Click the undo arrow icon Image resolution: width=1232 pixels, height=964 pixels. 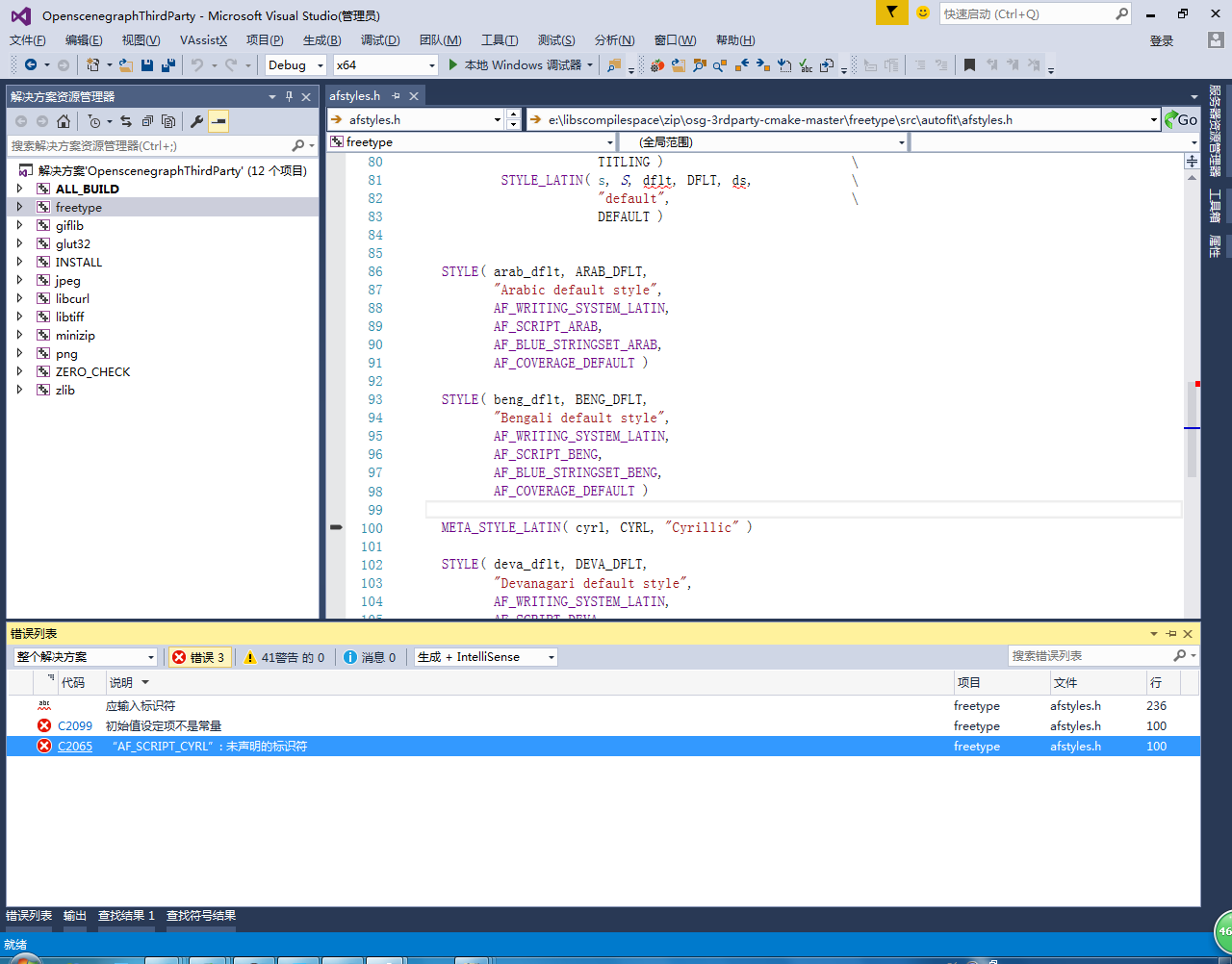[197, 64]
